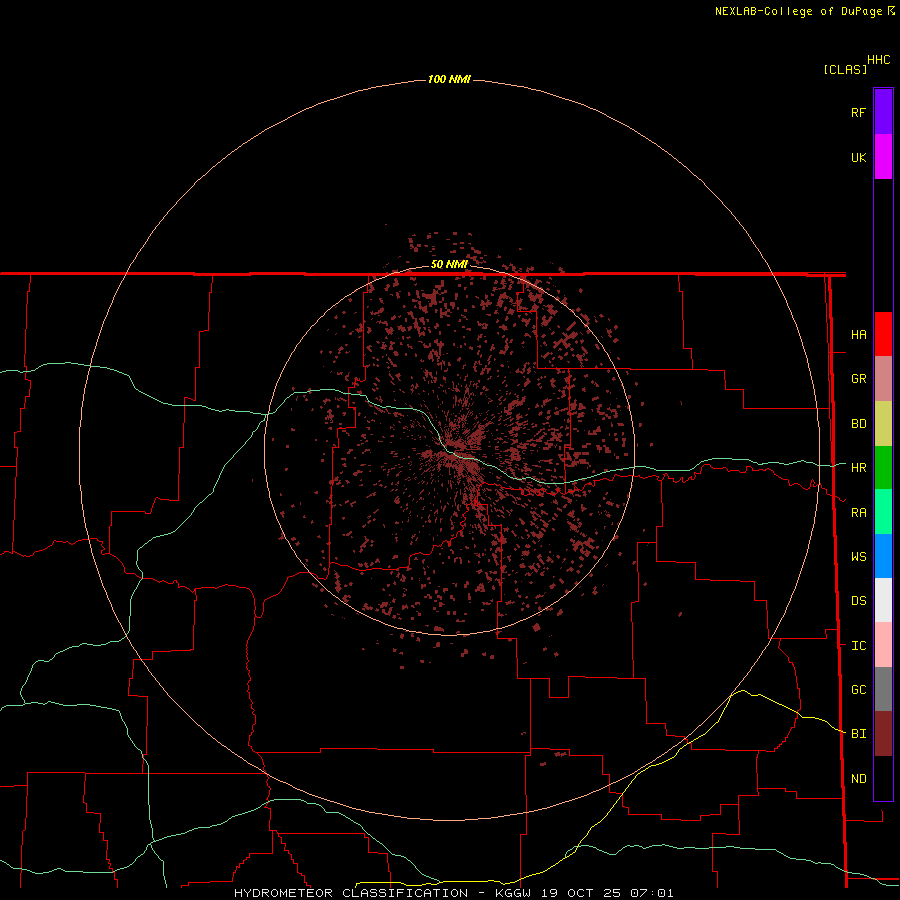
Task: Click the NEXLAB-College of DuPage credit text
Action: coord(800,11)
